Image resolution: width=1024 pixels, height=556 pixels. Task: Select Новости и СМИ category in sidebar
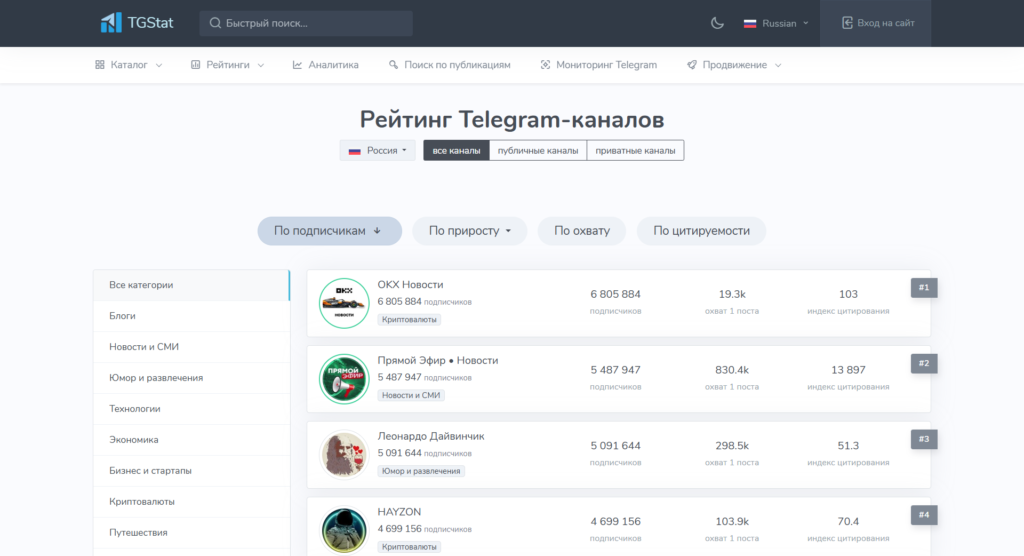point(191,347)
